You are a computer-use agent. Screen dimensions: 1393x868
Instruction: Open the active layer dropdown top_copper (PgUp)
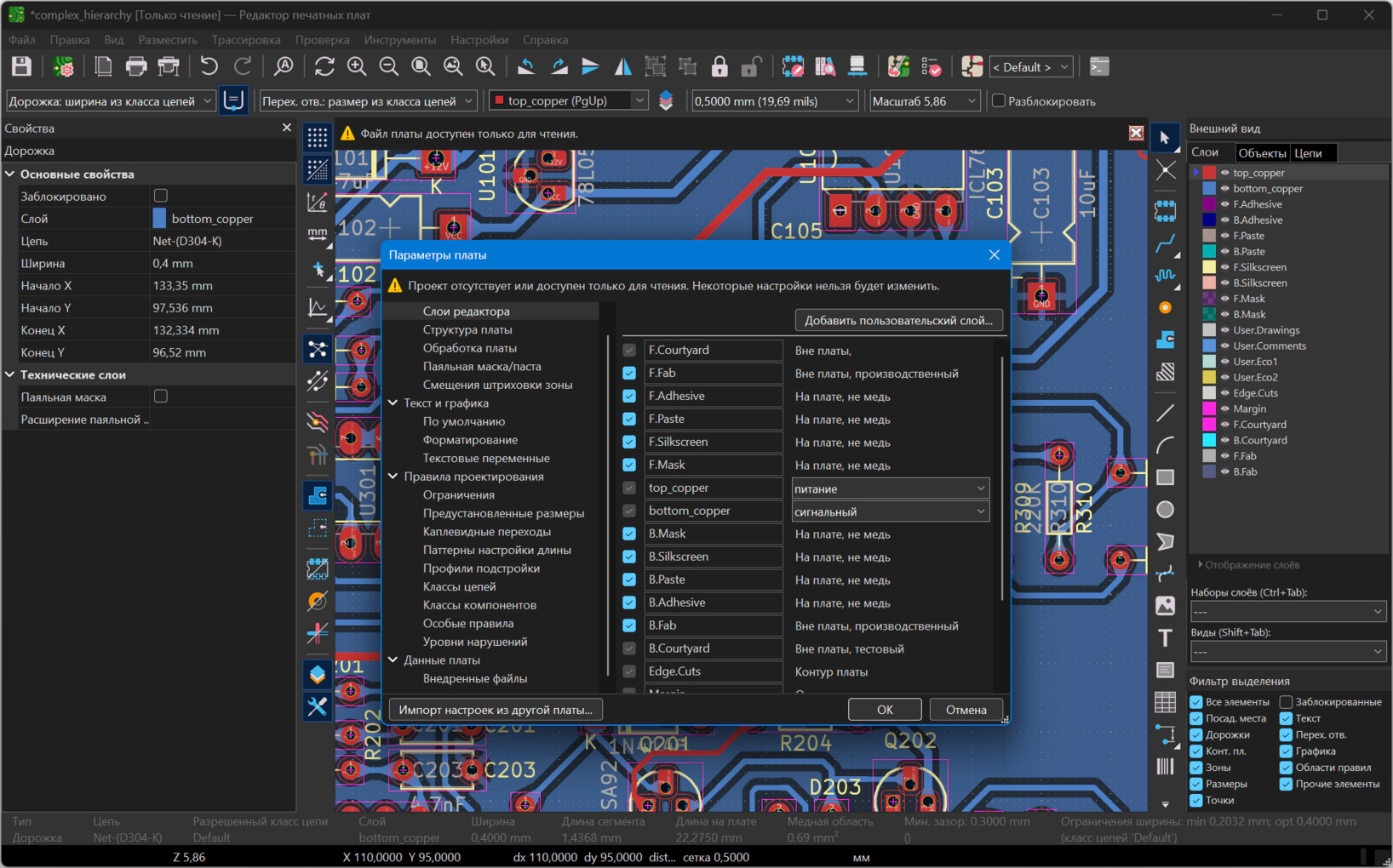click(569, 101)
